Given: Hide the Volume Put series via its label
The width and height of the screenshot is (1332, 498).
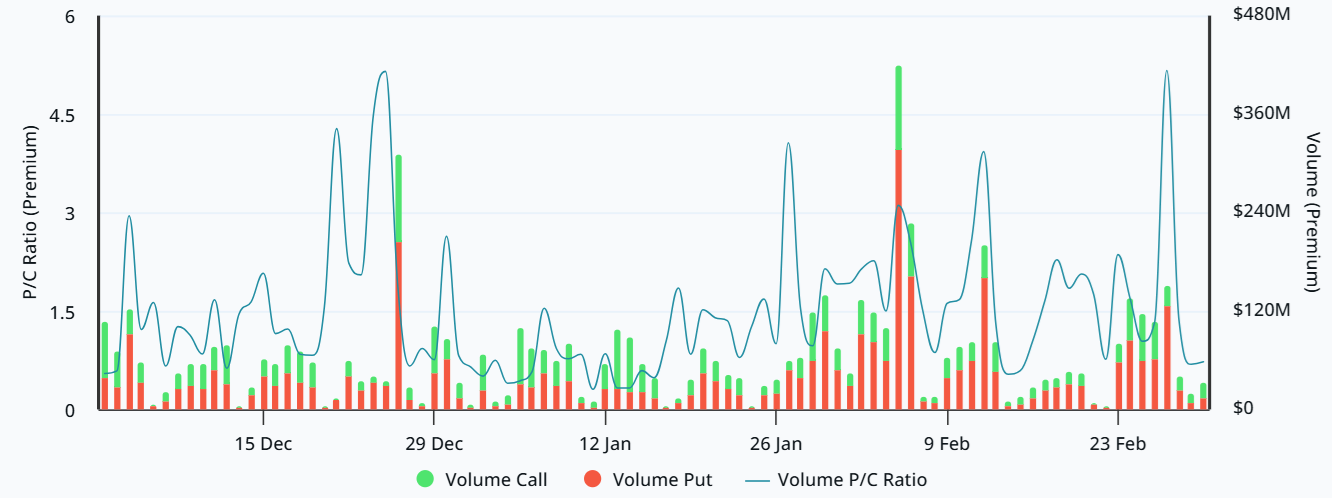Looking at the screenshot, I should [x=662, y=480].
